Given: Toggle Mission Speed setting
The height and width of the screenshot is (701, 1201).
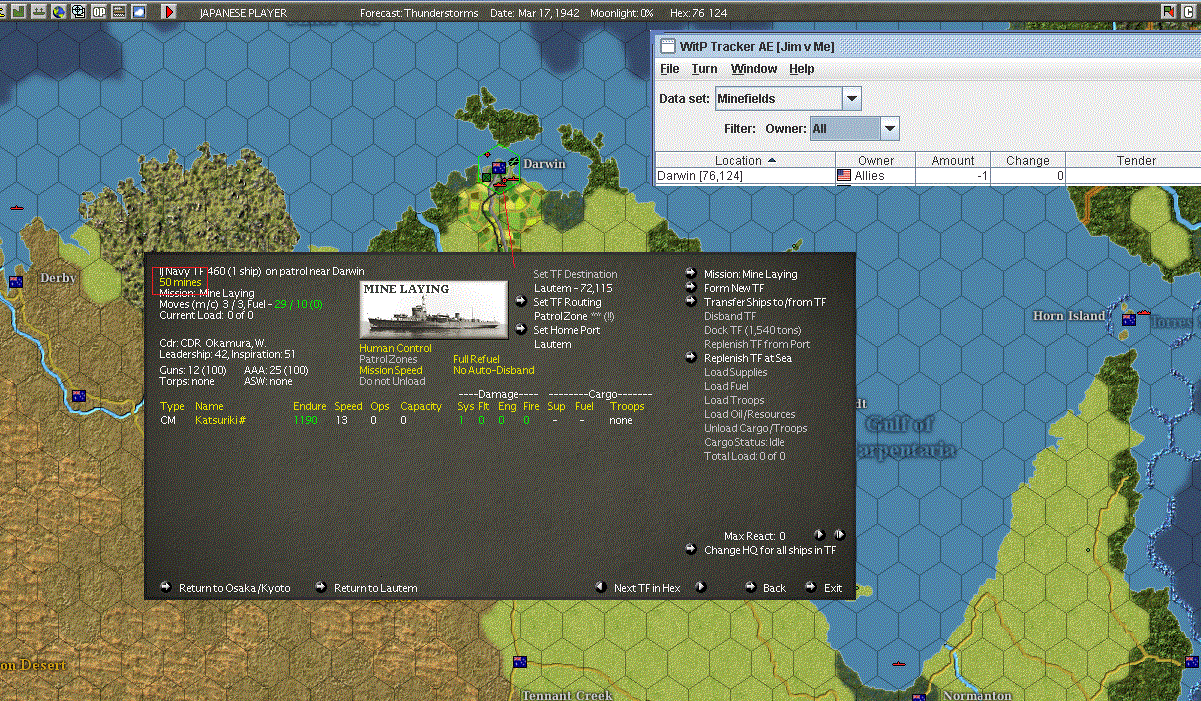Looking at the screenshot, I should coord(390,370).
